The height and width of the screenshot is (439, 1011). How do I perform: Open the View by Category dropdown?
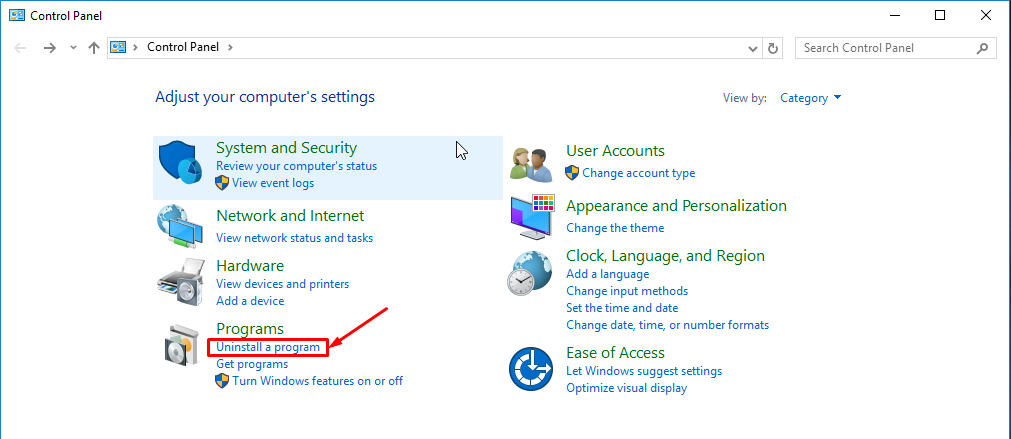(810, 98)
